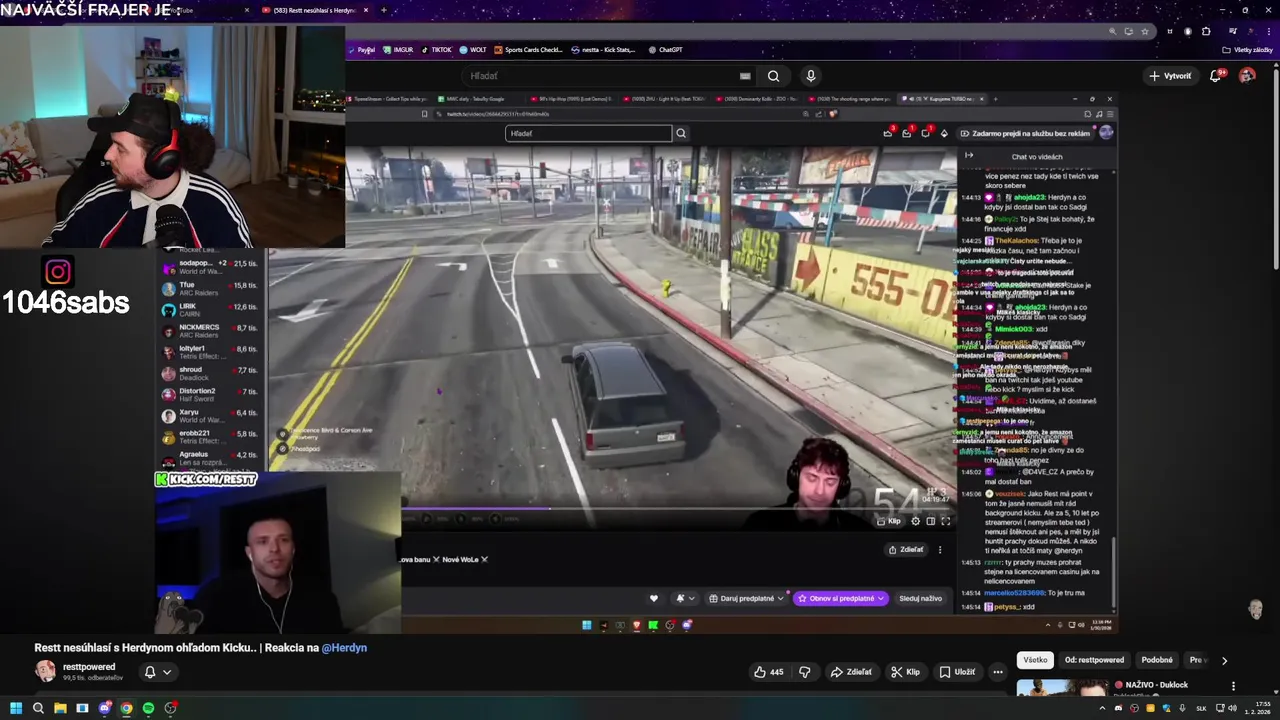Open the TIKTOK bookmark
This screenshot has width=1280, height=720.
[x=437, y=50]
